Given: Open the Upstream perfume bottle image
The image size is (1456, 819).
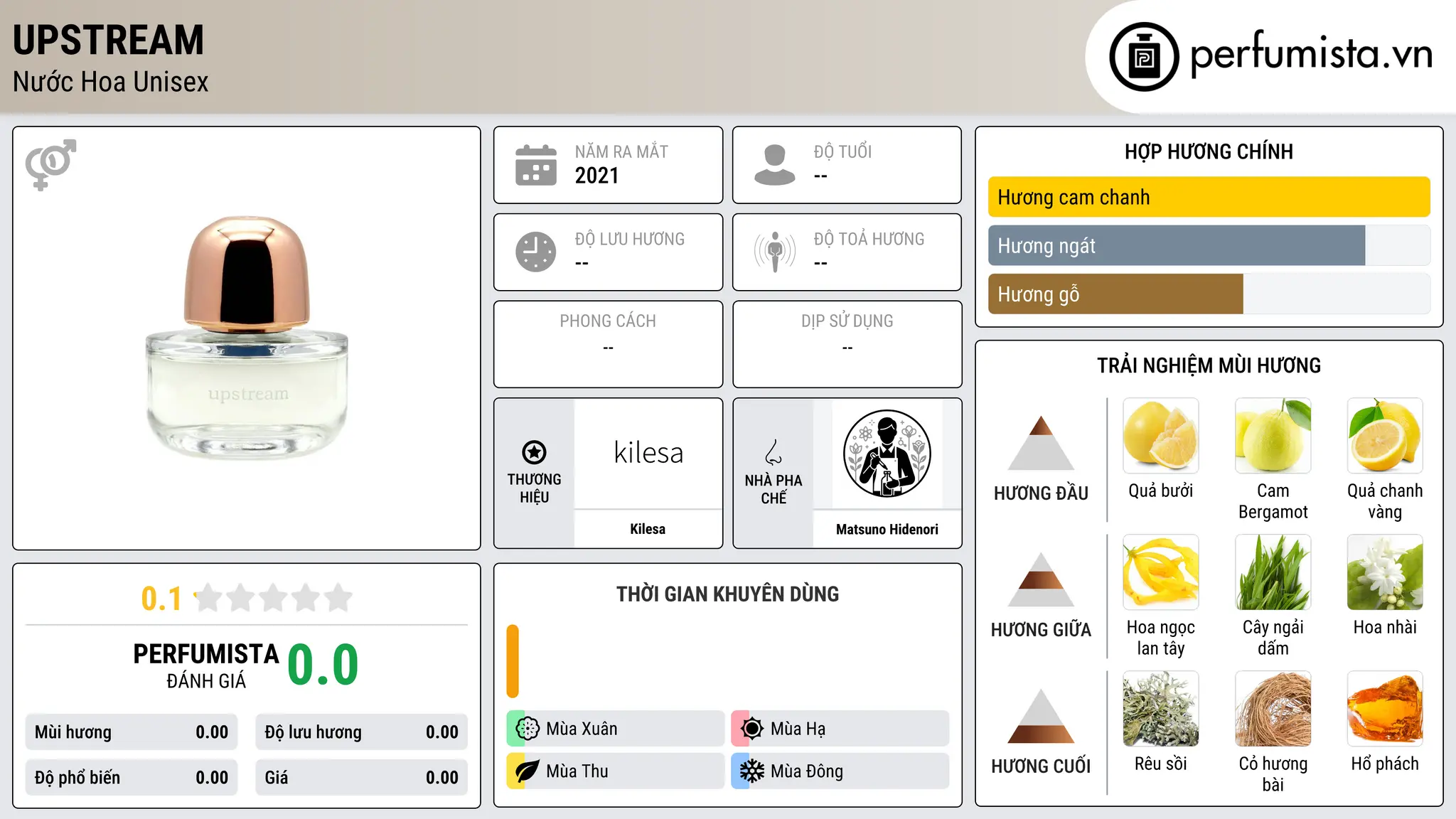Looking at the screenshot, I should tap(247, 337).
